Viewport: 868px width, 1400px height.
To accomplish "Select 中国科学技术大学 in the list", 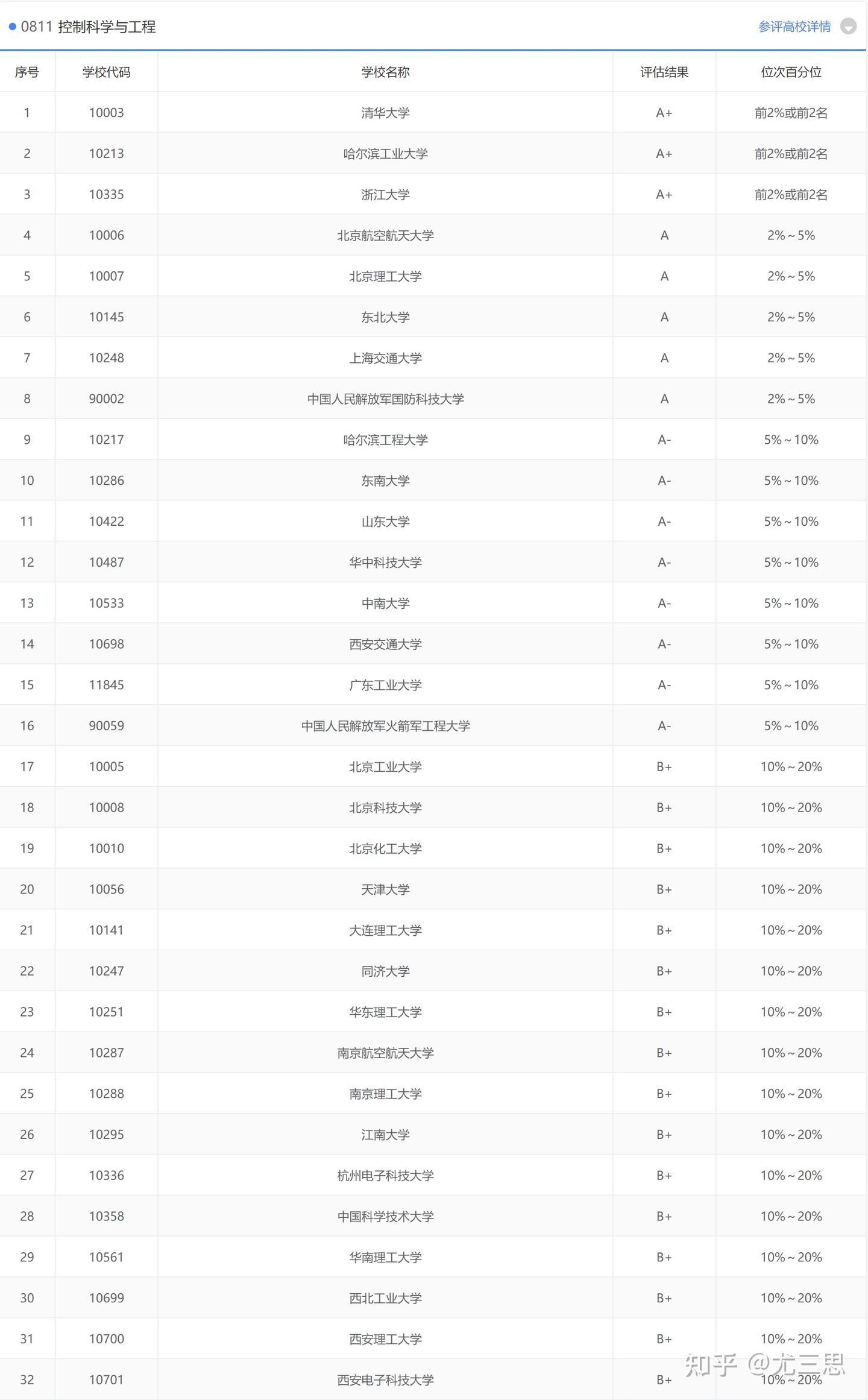I will point(385,1216).
